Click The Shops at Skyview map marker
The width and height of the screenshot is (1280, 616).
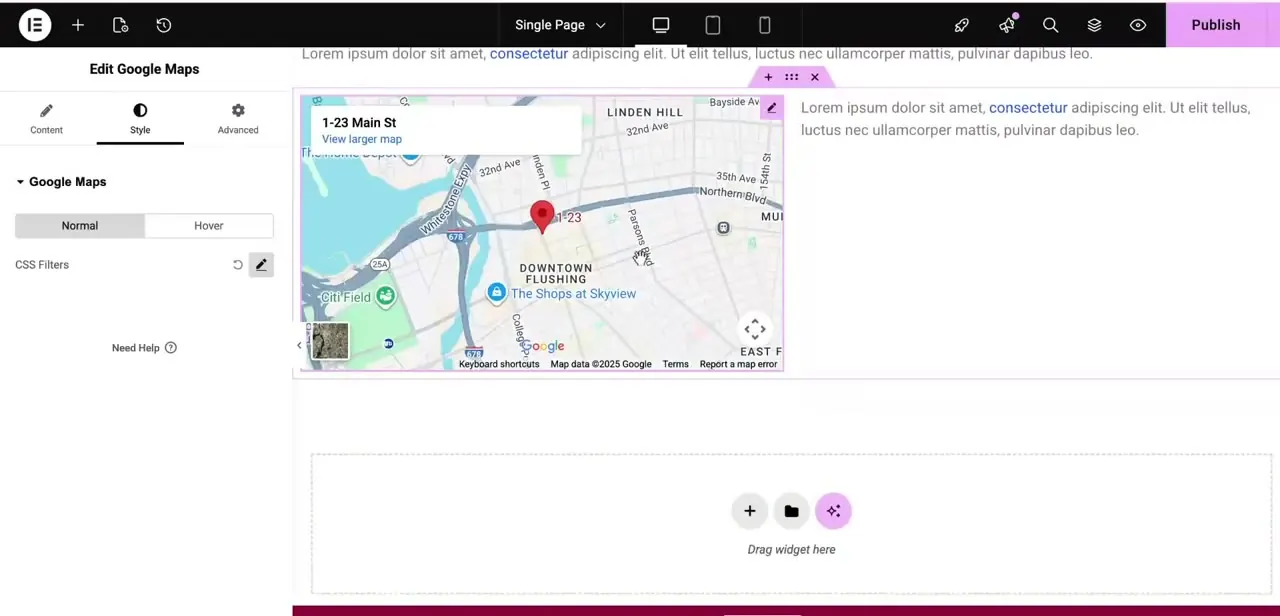point(497,292)
